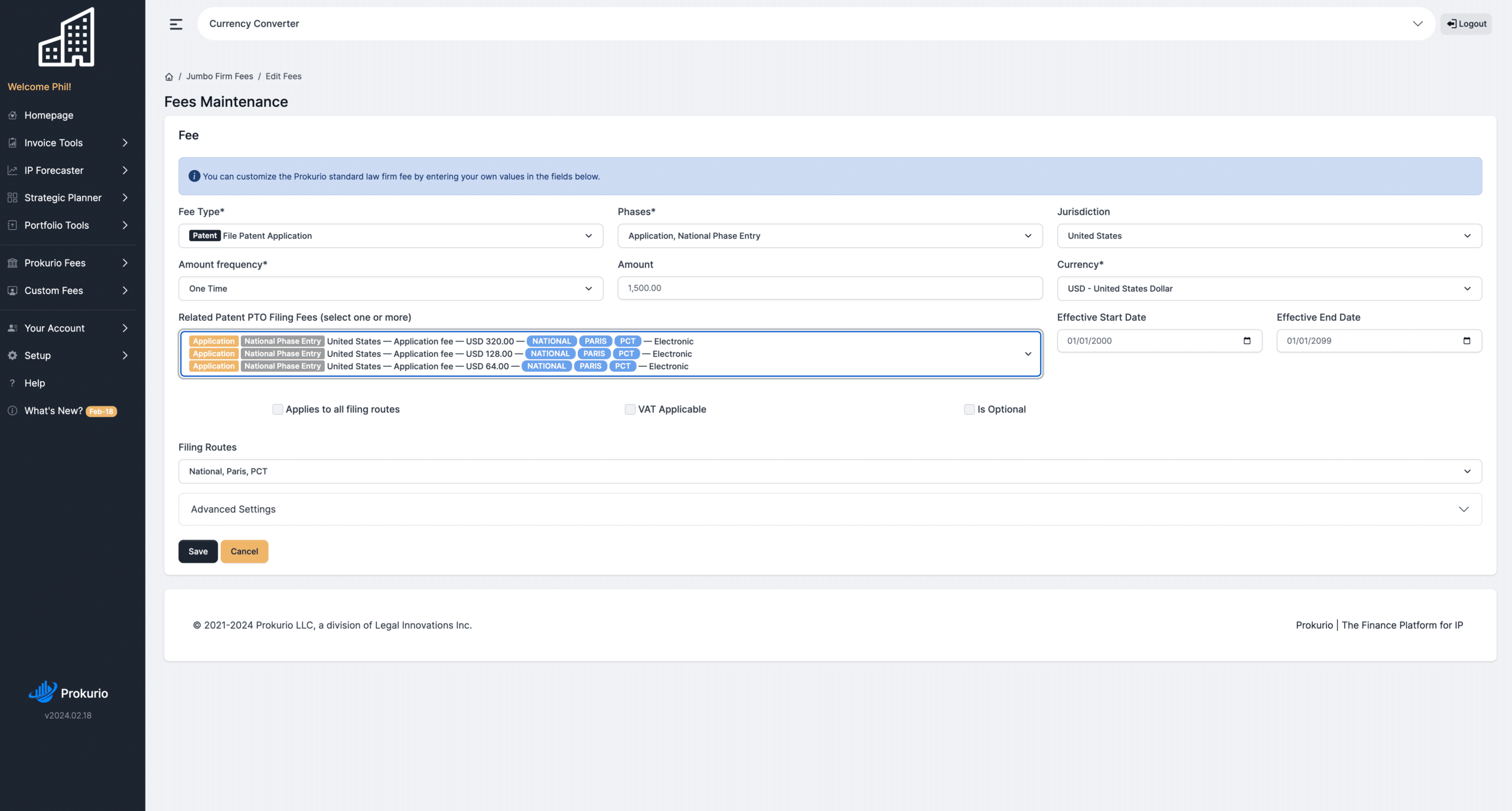Open the Jurisdiction dropdown
The width and height of the screenshot is (1512, 811).
(x=1269, y=236)
